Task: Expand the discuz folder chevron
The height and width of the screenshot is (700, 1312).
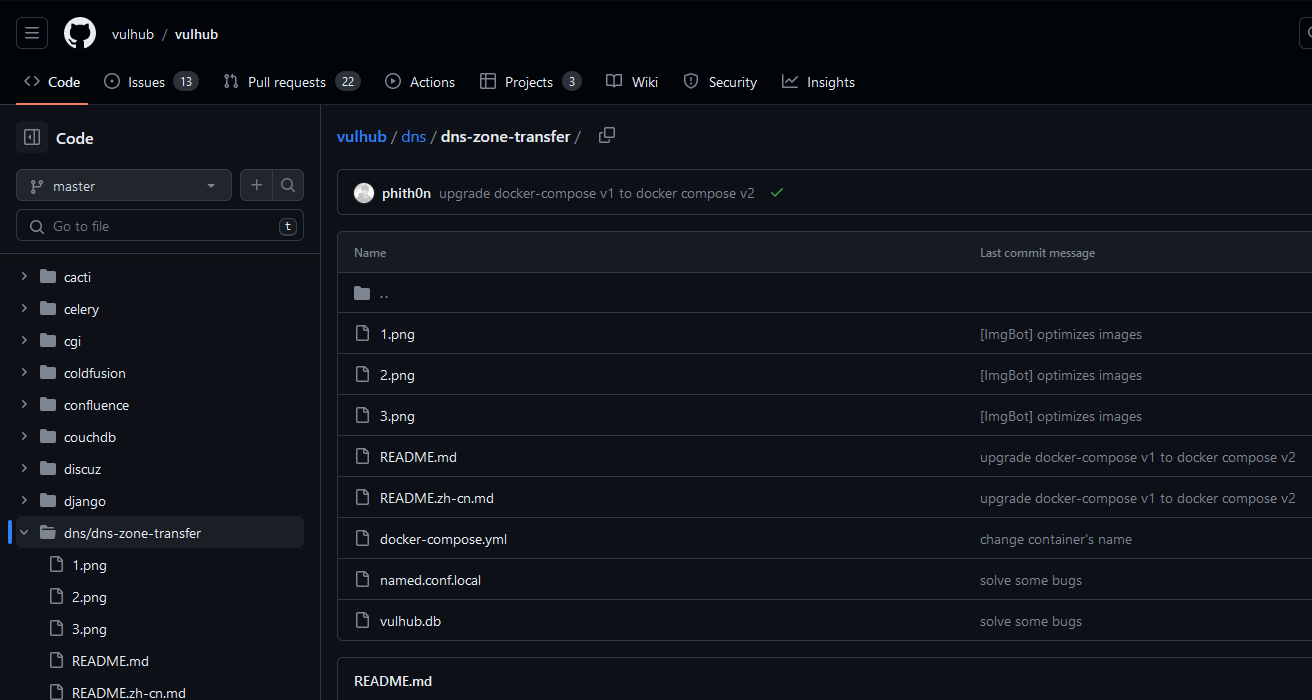Action: pos(24,468)
